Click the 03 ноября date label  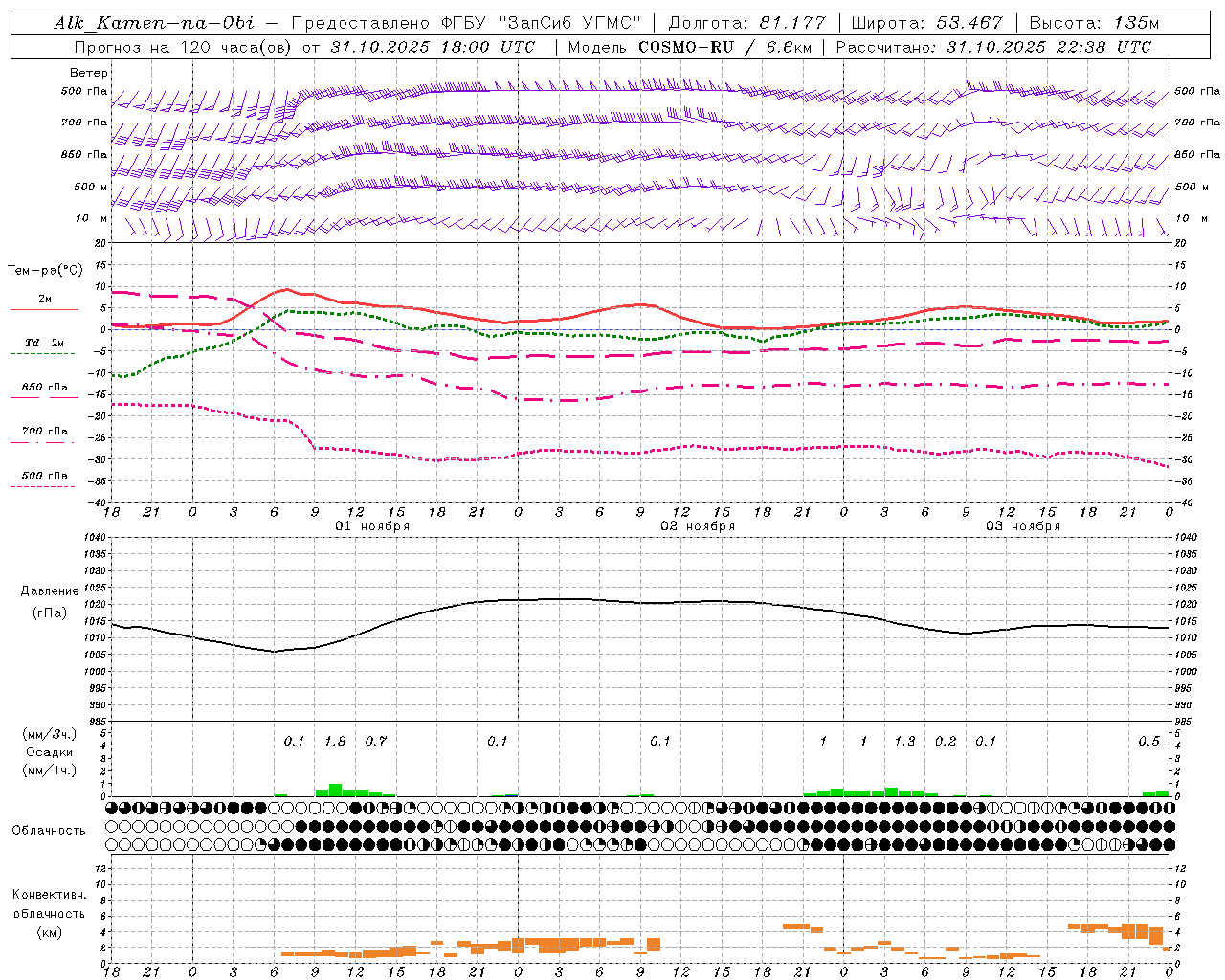pyautogui.click(x=1023, y=526)
